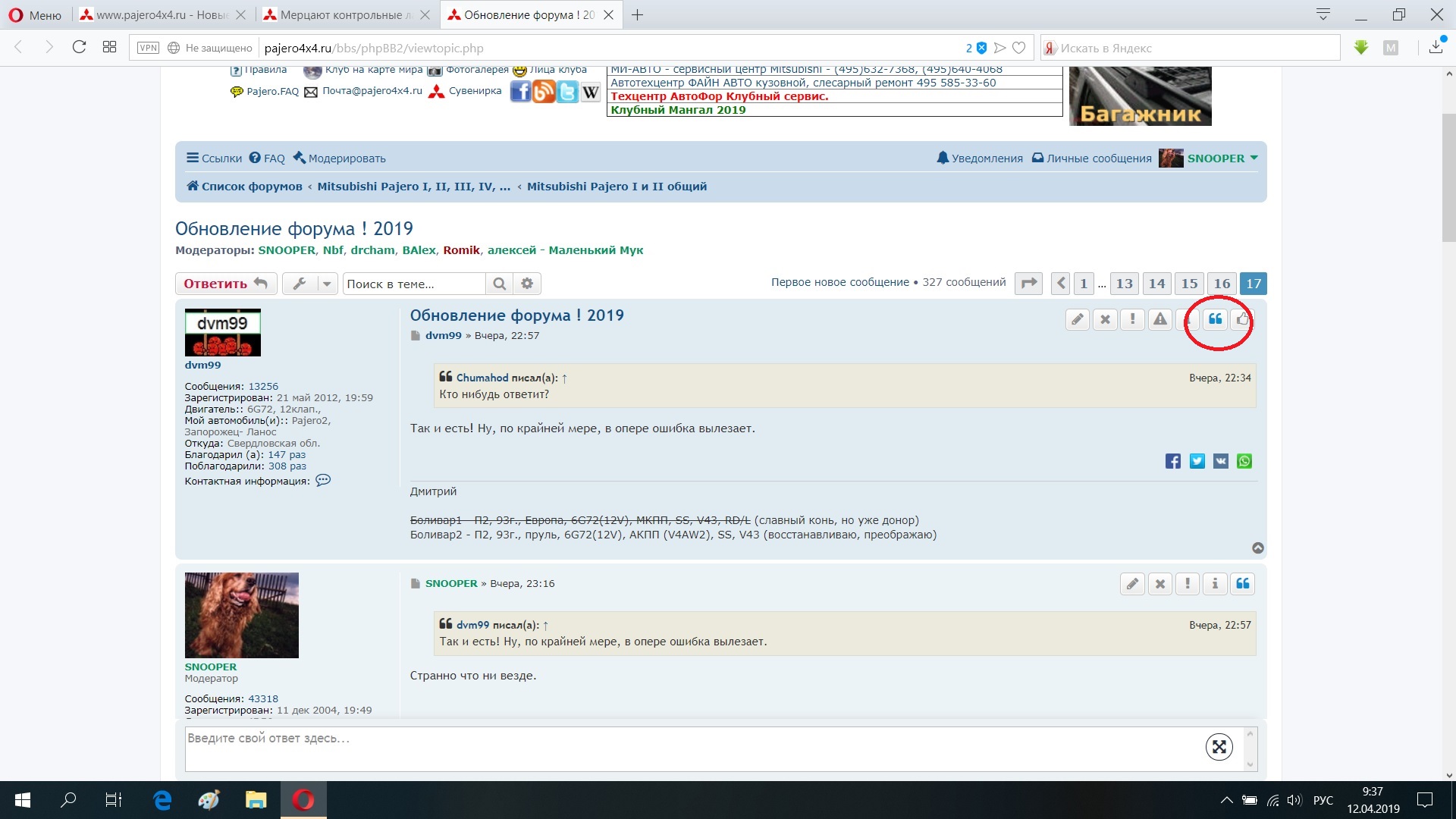
Task: Click warning triangle icon on dvm99's post
Action: coord(1160,319)
